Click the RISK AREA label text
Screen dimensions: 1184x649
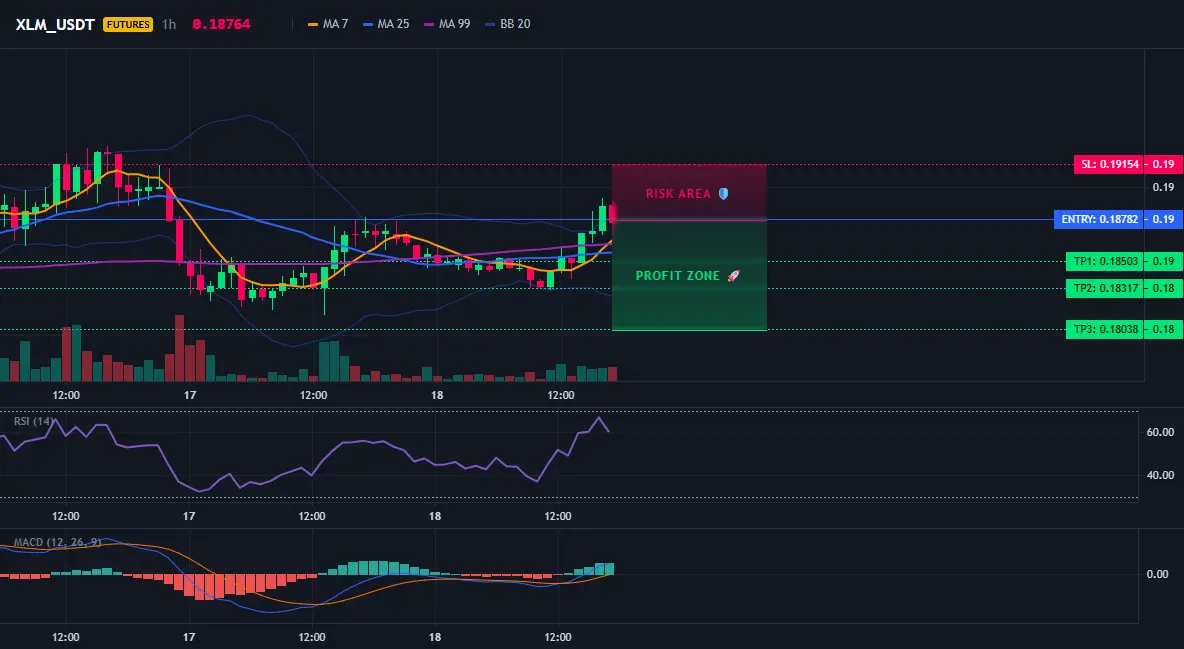point(678,193)
